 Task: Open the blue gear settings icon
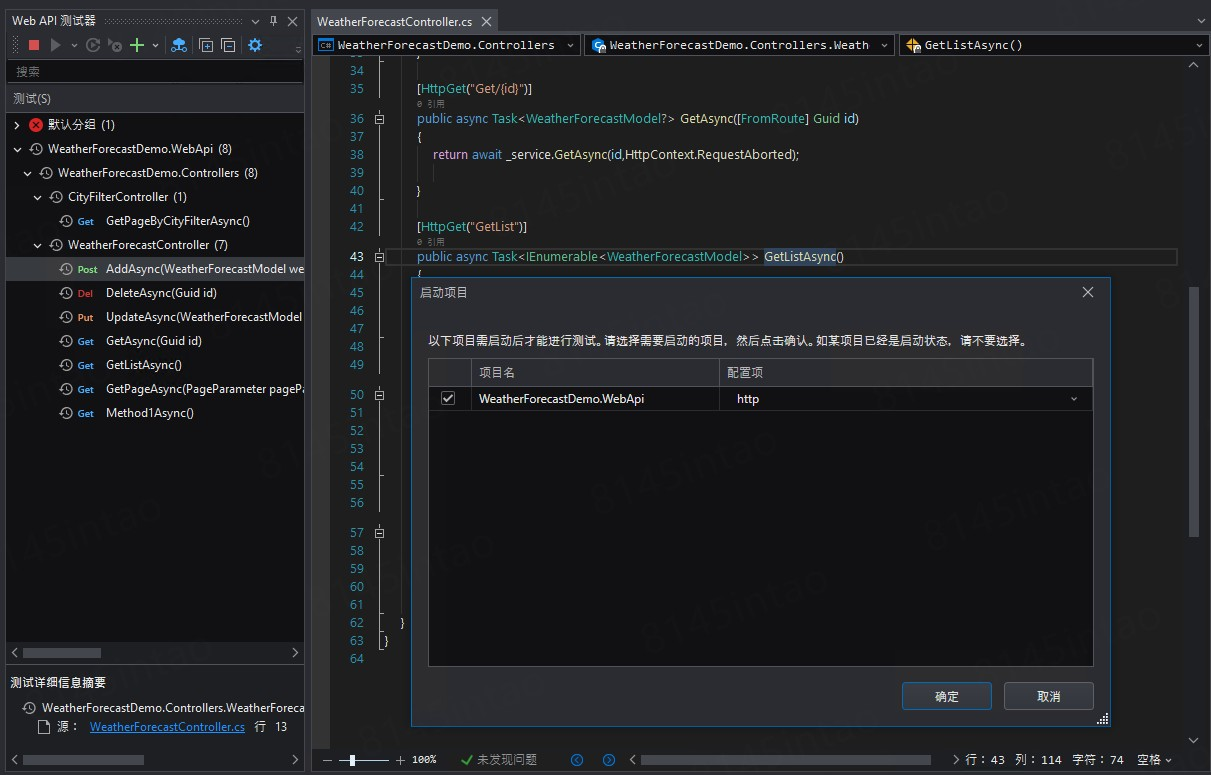click(x=255, y=45)
